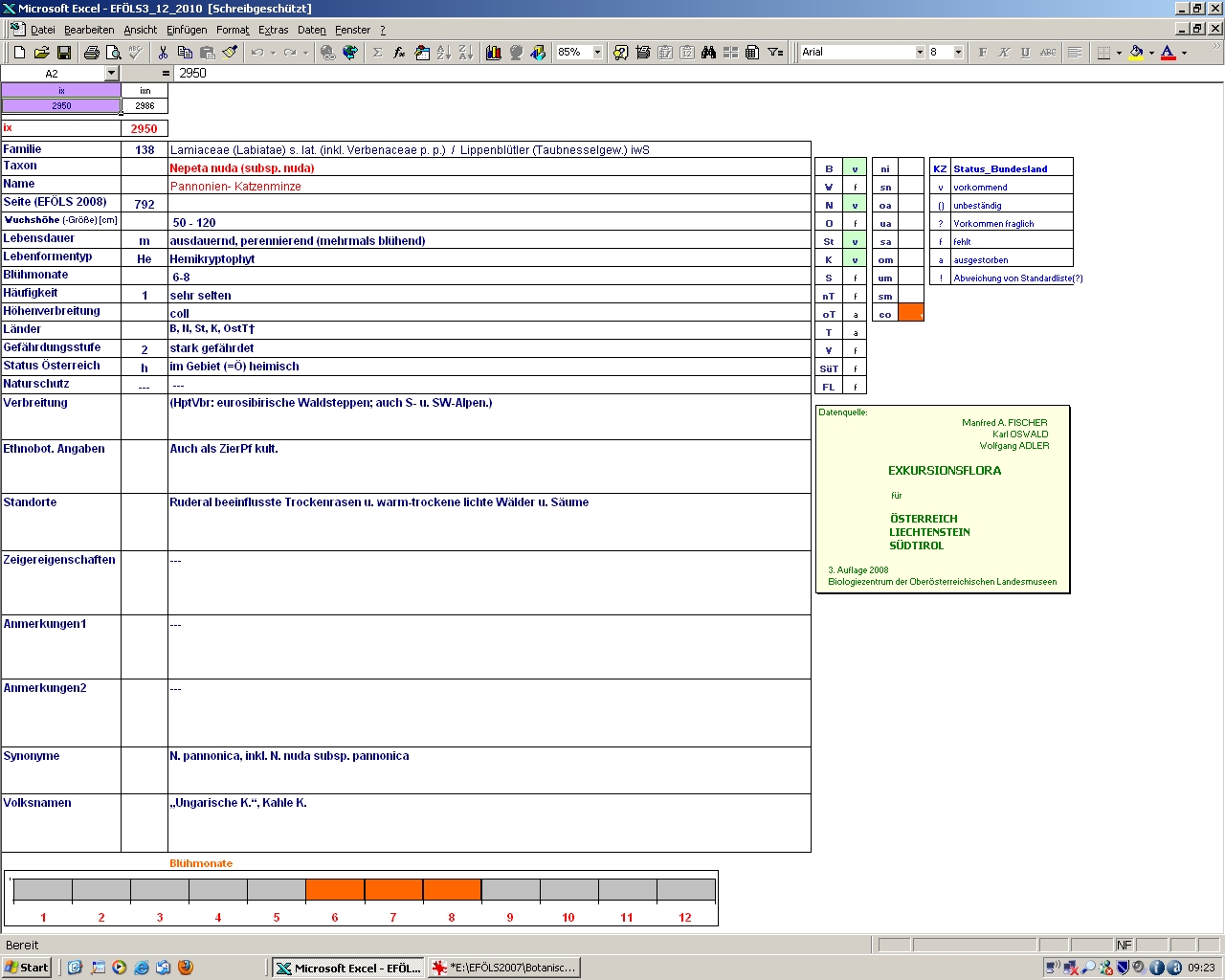Click the New workbook icon
This screenshot has width=1225, height=980.
[x=19, y=53]
